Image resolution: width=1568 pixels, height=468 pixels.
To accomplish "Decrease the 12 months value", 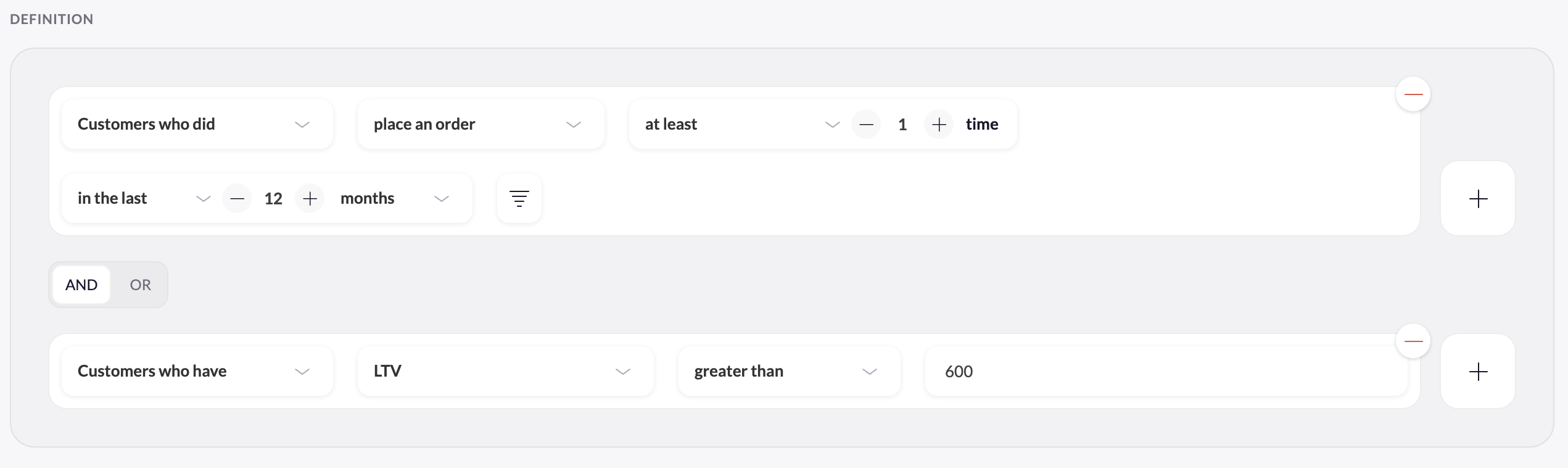I will point(237,198).
